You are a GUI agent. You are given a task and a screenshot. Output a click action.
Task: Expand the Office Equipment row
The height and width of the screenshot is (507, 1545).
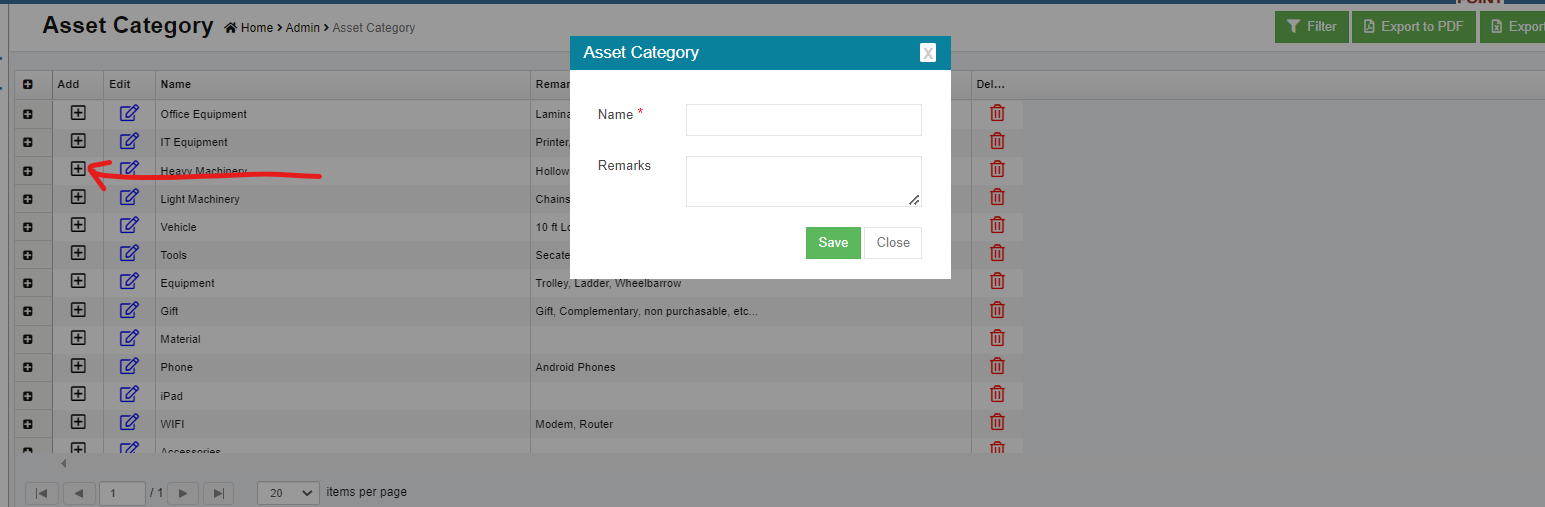(28, 114)
